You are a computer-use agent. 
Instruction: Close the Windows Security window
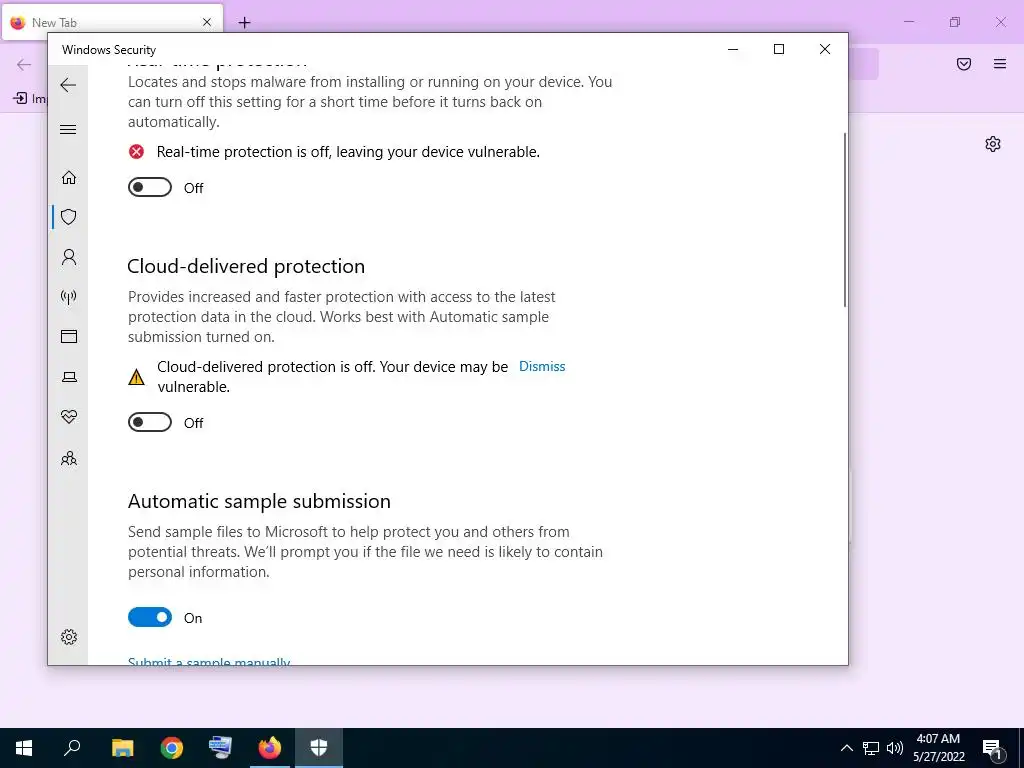tap(825, 50)
